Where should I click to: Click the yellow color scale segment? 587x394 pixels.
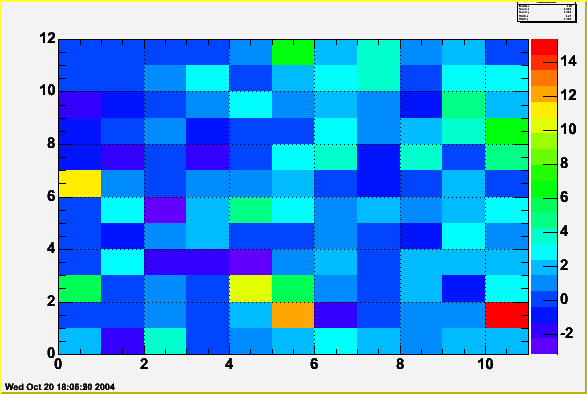[x=544, y=110]
